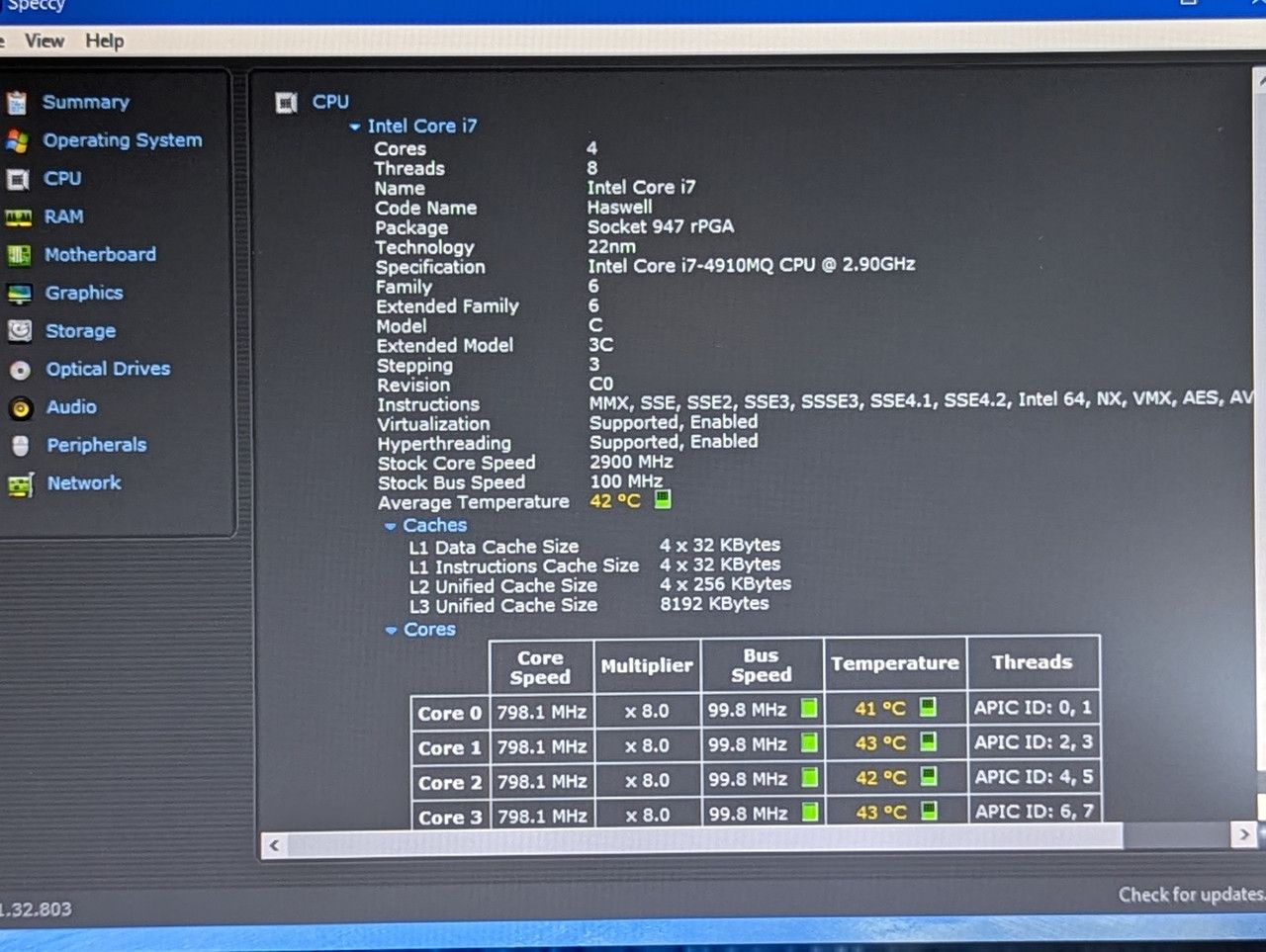
Task: Click the RAM module icon in sidebar
Action: pos(18,217)
